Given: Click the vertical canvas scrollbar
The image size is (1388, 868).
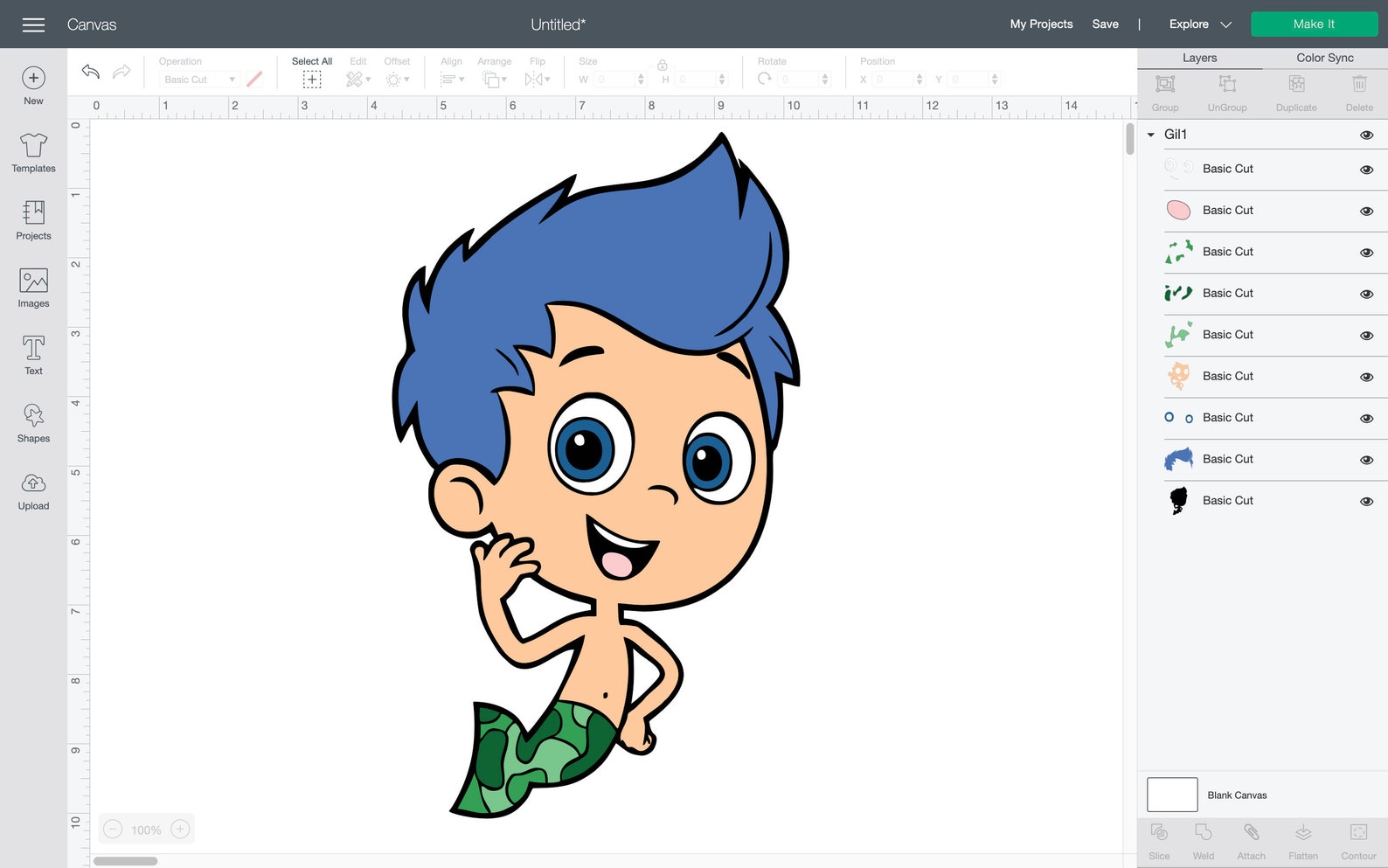Looking at the screenshot, I should (x=1129, y=138).
